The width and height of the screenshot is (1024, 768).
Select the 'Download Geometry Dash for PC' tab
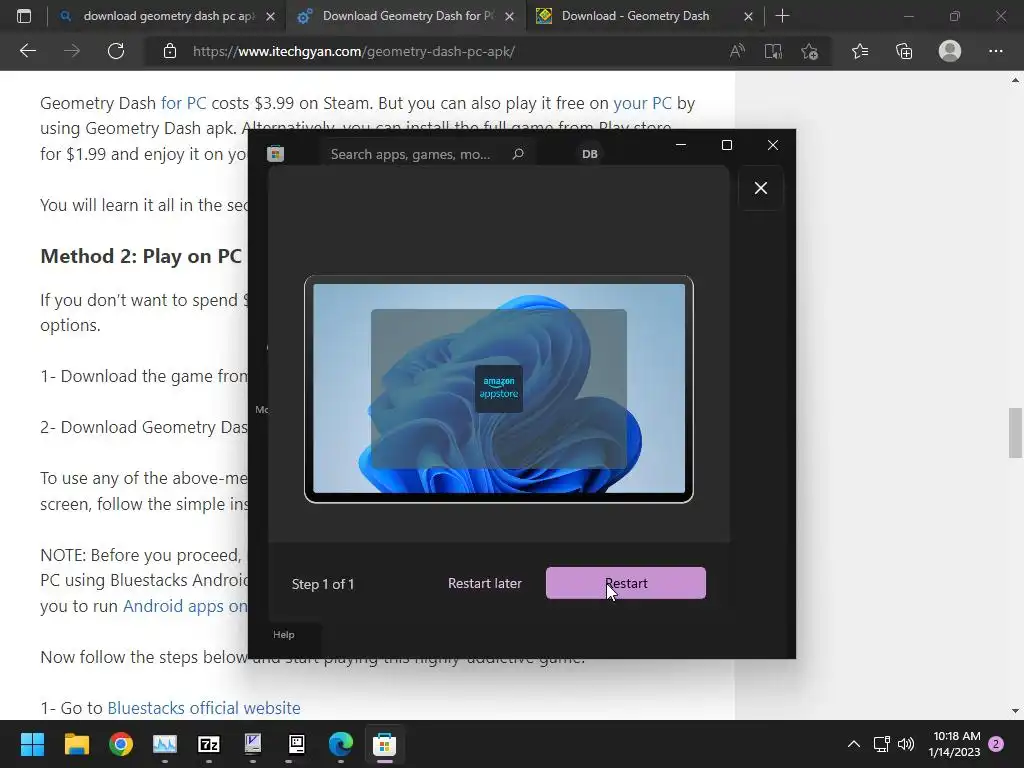point(408,16)
